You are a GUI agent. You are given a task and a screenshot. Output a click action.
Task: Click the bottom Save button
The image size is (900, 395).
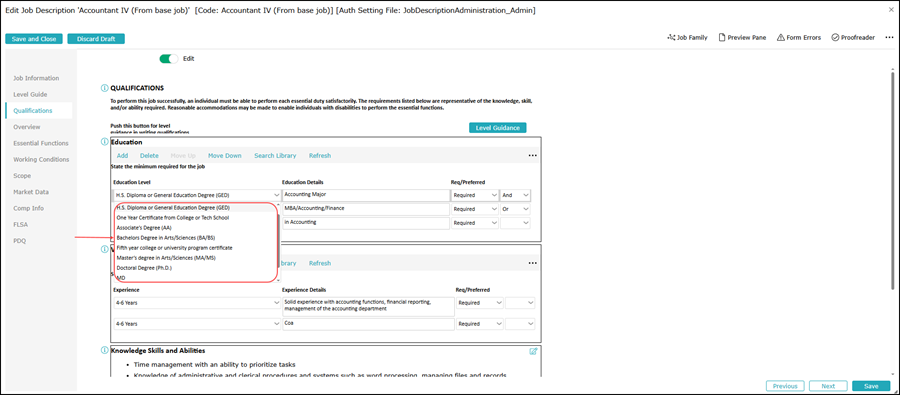pyautogui.click(x=871, y=386)
